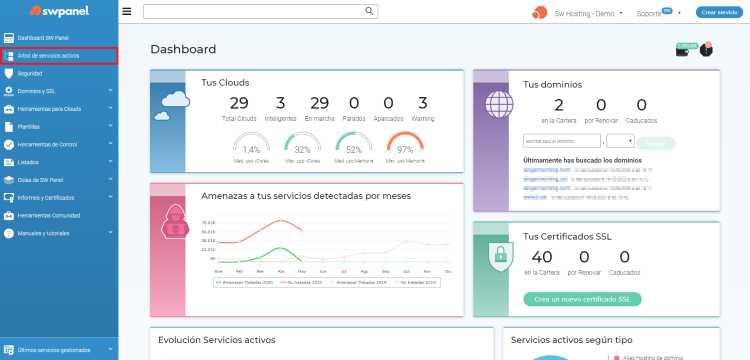Click the Árbol de servicios activos icon

[x=9, y=56]
